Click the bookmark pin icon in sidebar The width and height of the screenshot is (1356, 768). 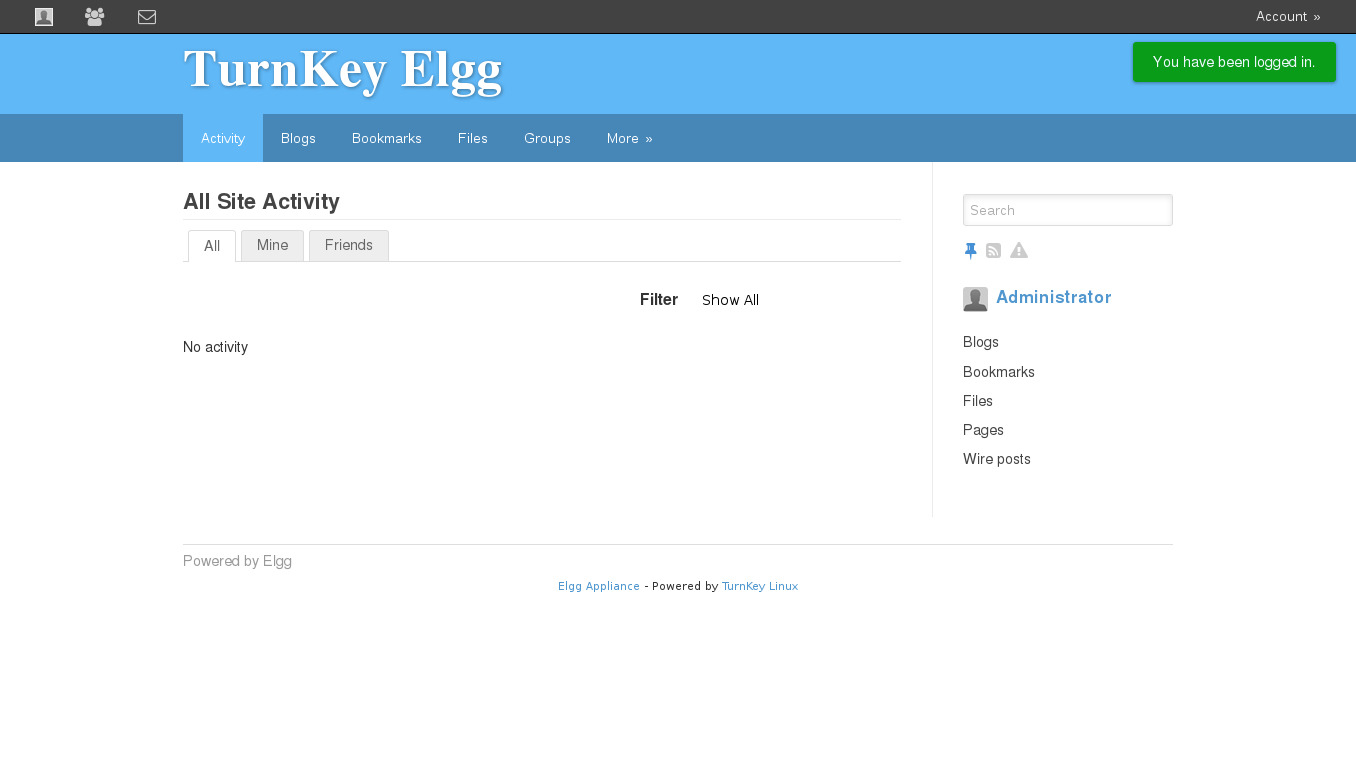[970, 251]
